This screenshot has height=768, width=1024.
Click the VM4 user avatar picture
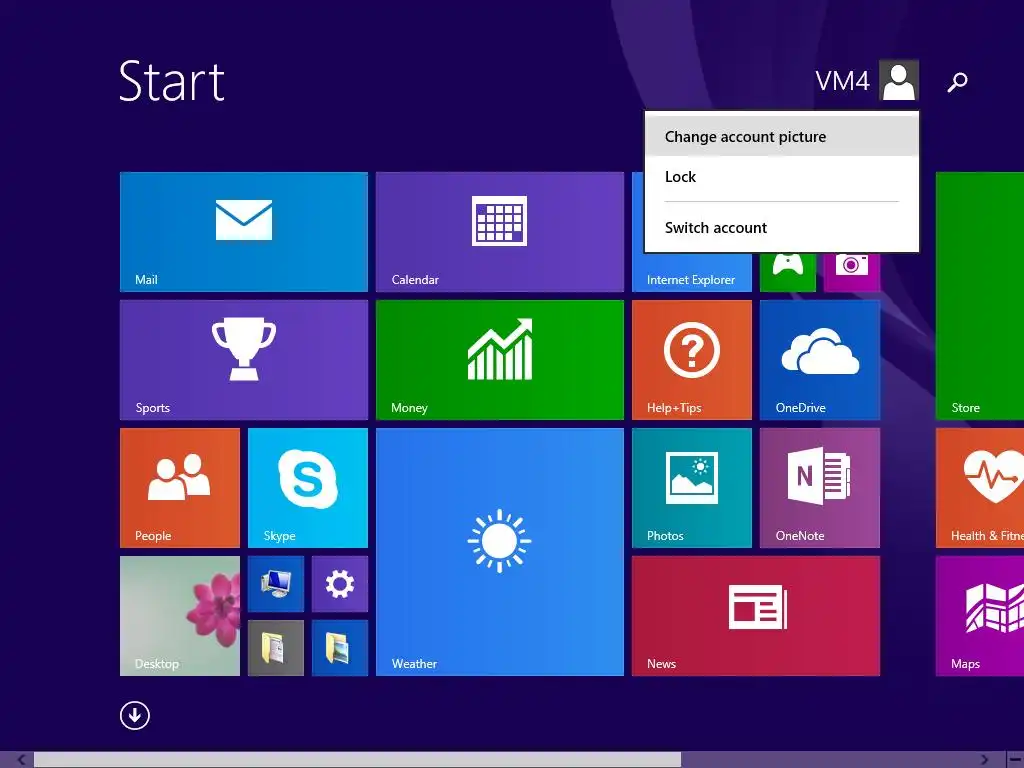(899, 80)
